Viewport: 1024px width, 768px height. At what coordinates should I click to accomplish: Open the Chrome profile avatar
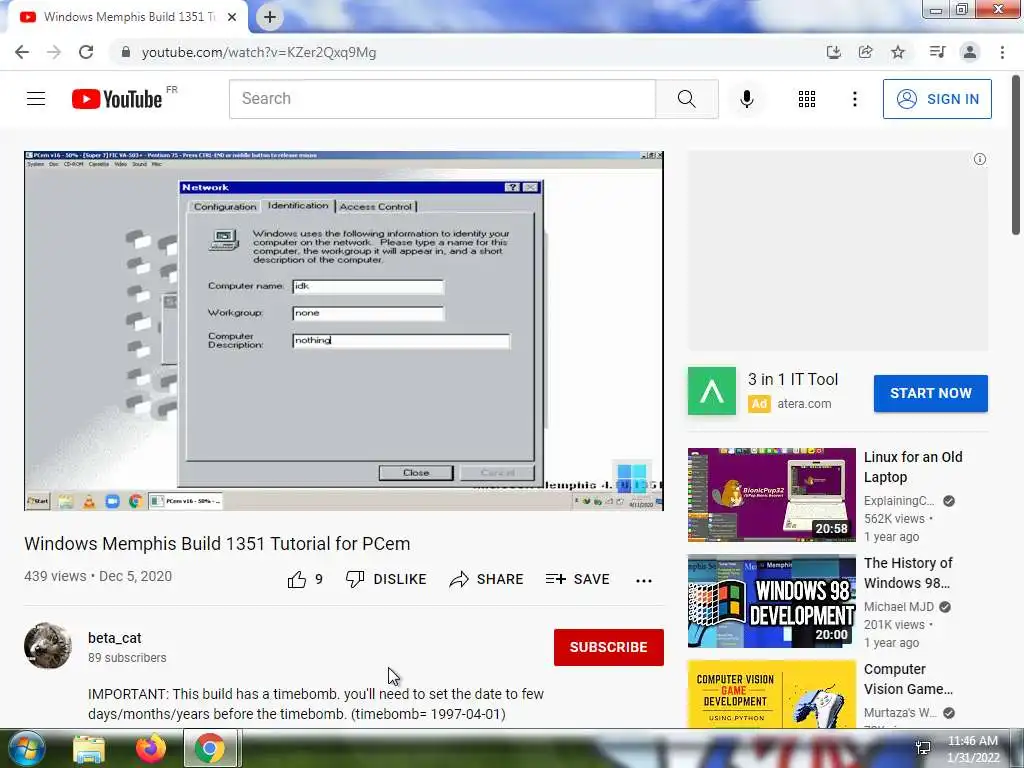tap(970, 52)
